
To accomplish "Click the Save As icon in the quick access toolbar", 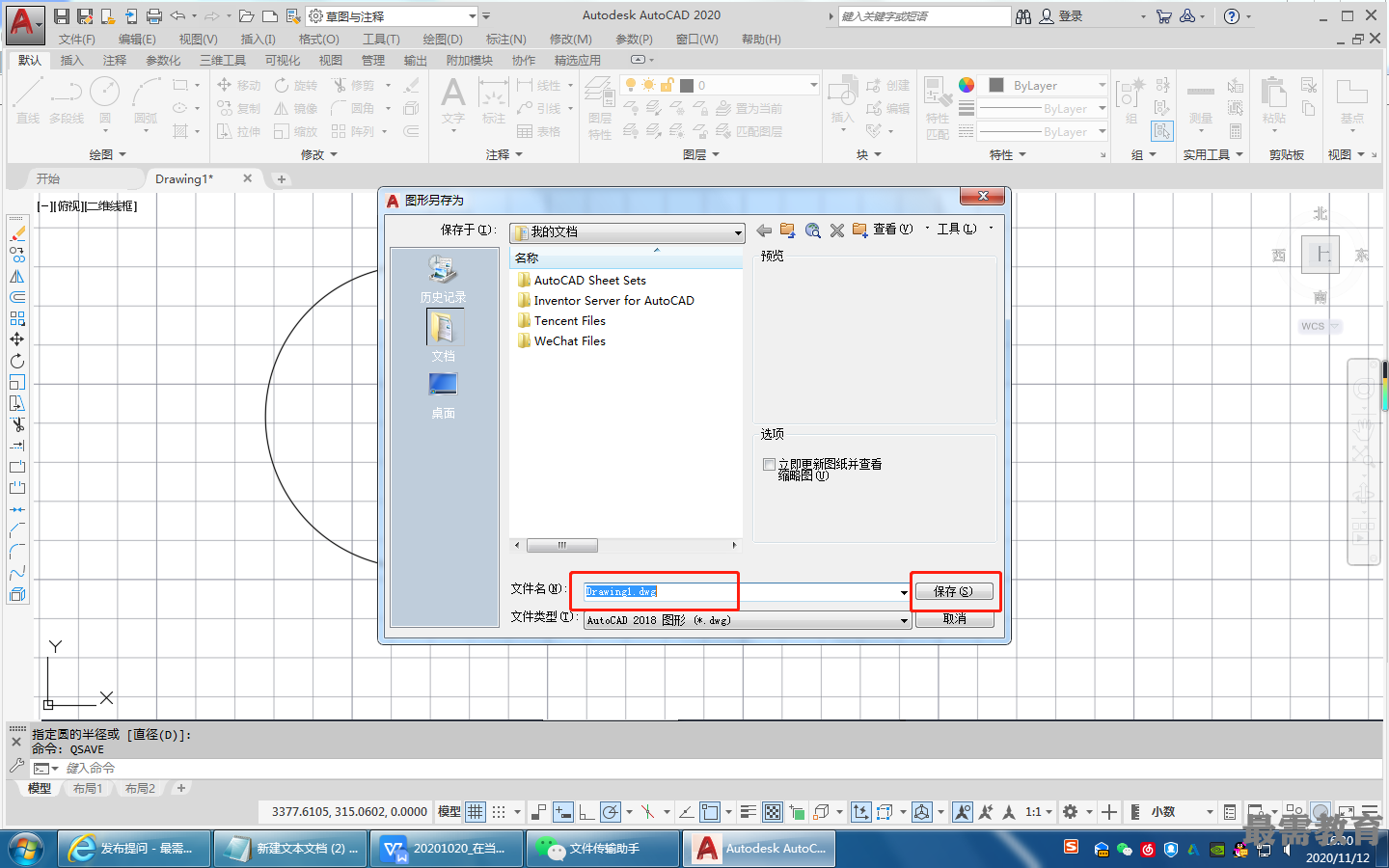I will (x=85, y=16).
